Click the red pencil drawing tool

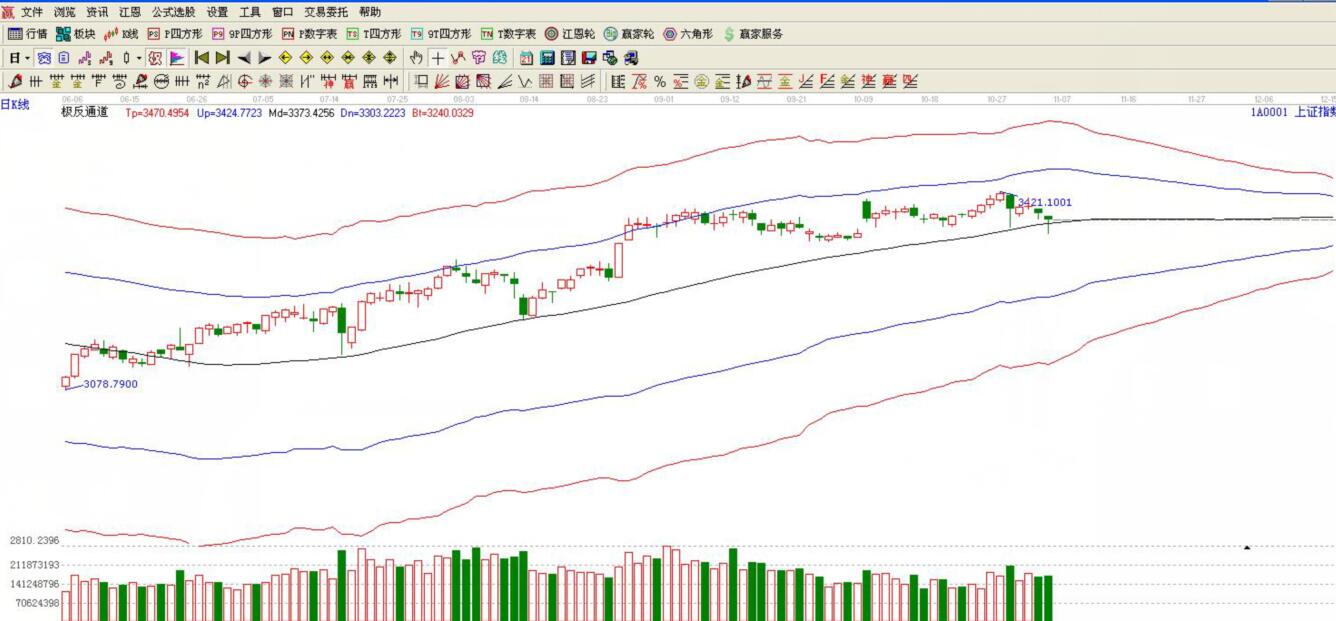pos(15,82)
